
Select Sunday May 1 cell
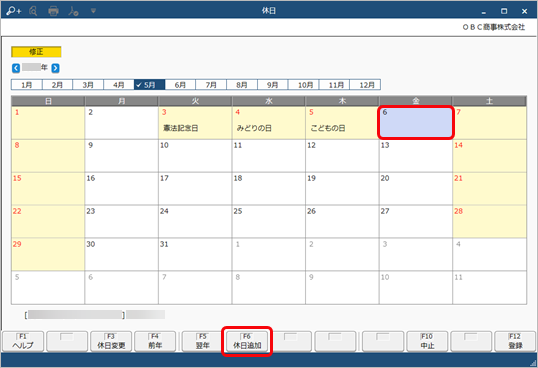tap(48, 123)
